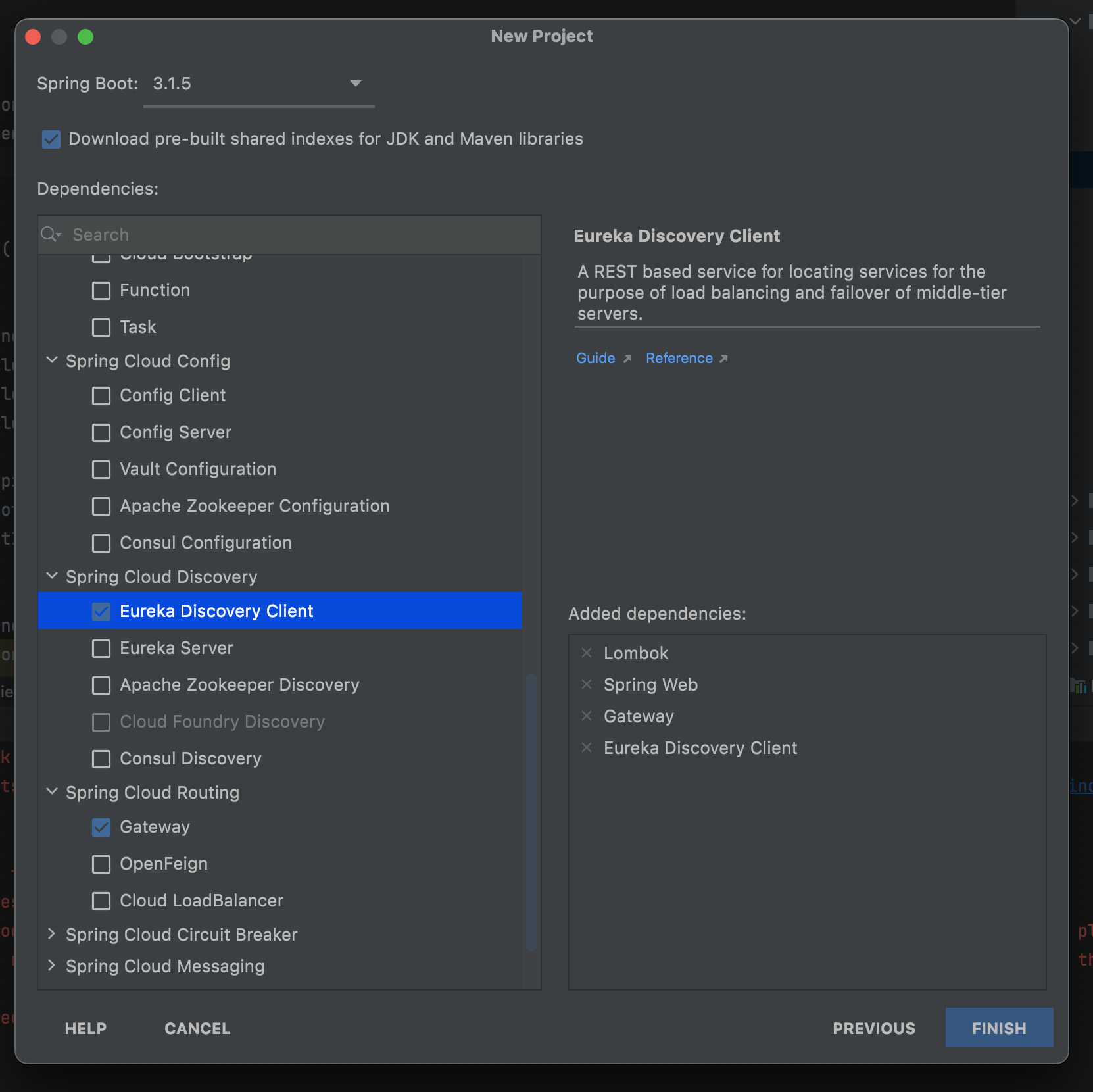Check Apache Zookeeper Configuration
This screenshot has height=1092, width=1093.
click(101, 506)
